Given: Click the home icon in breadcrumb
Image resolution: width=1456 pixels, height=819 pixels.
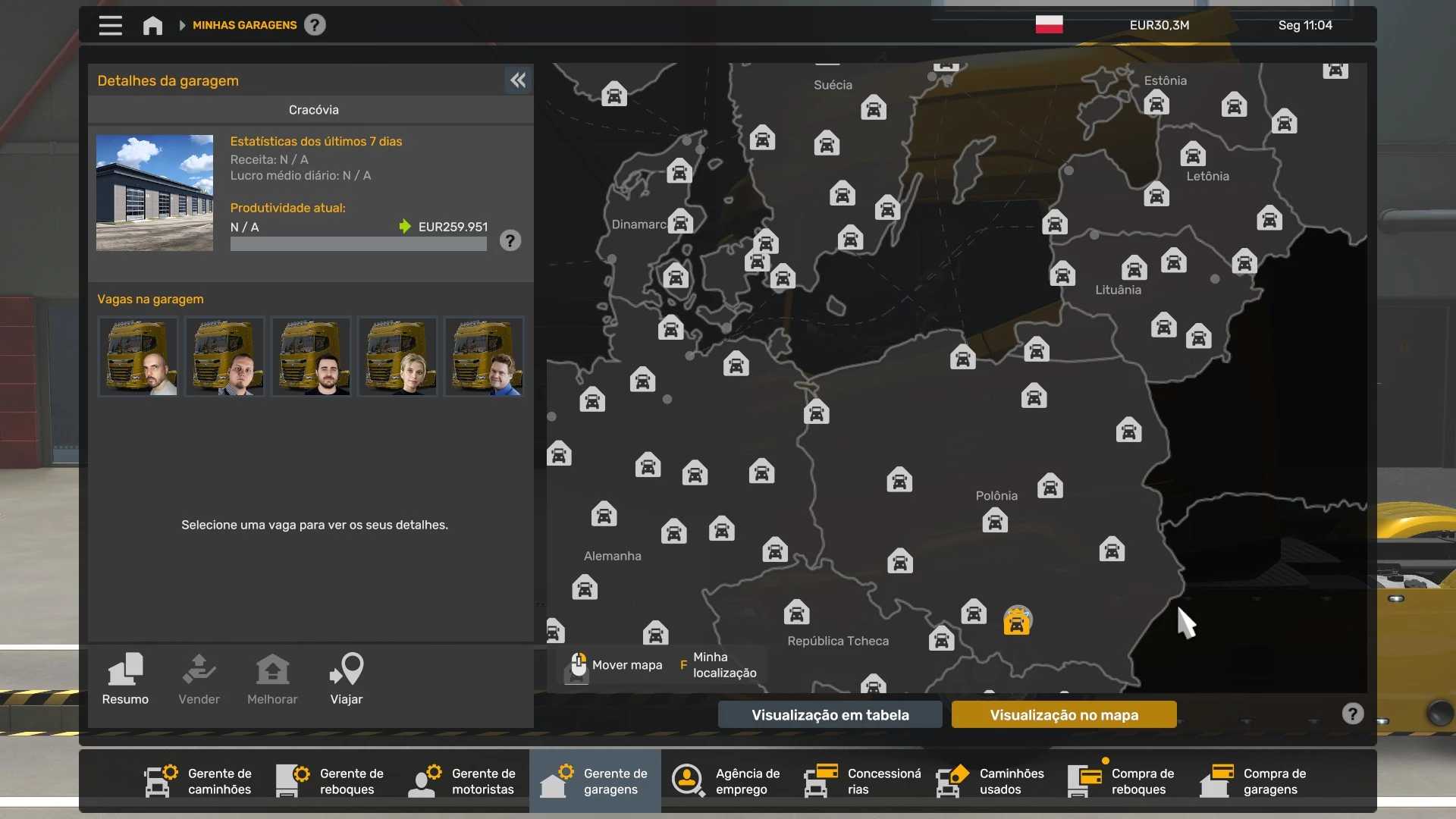Looking at the screenshot, I should [152, 25].
